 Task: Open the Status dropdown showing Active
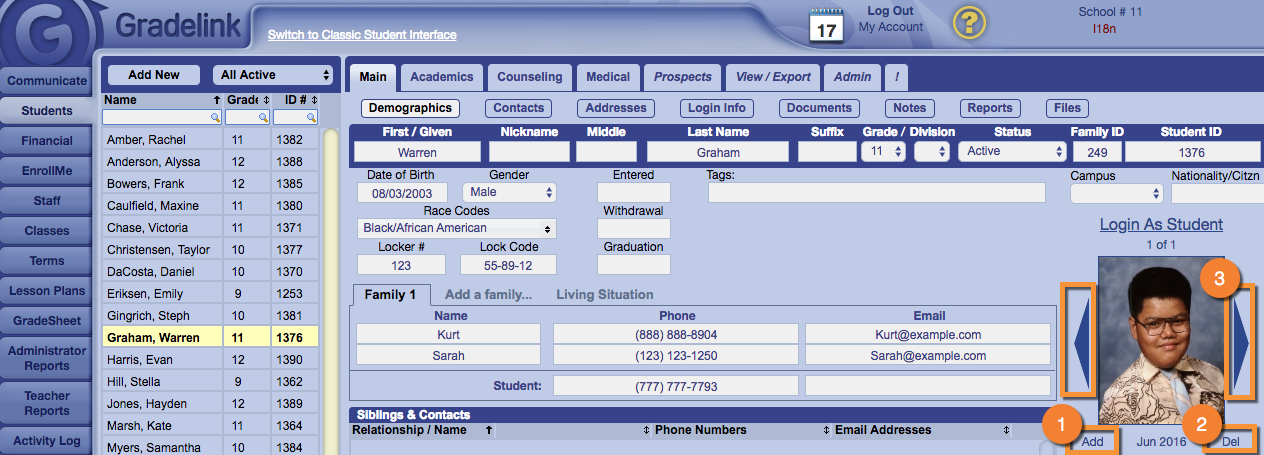1012,152
